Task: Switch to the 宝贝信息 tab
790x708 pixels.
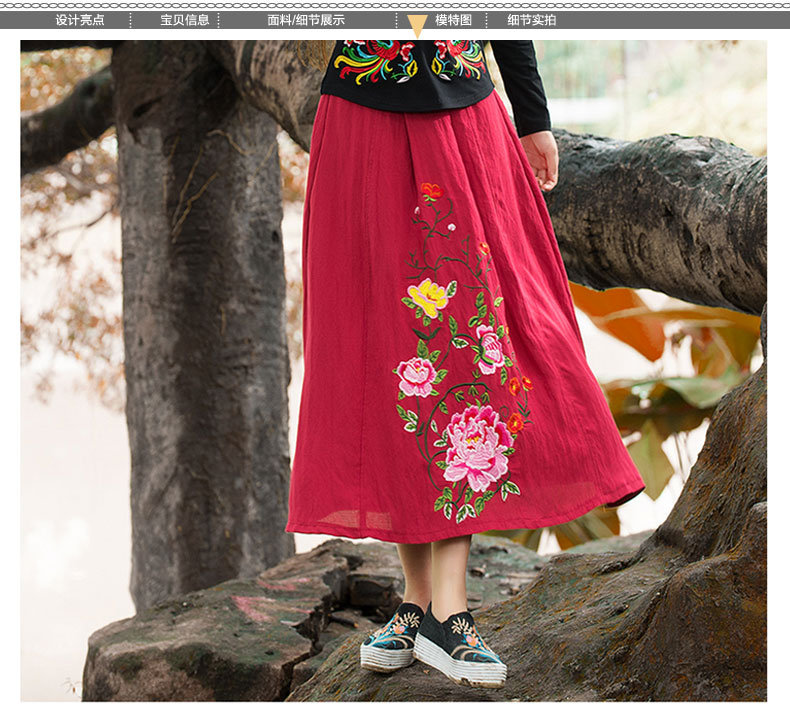Action: point(185,20)
